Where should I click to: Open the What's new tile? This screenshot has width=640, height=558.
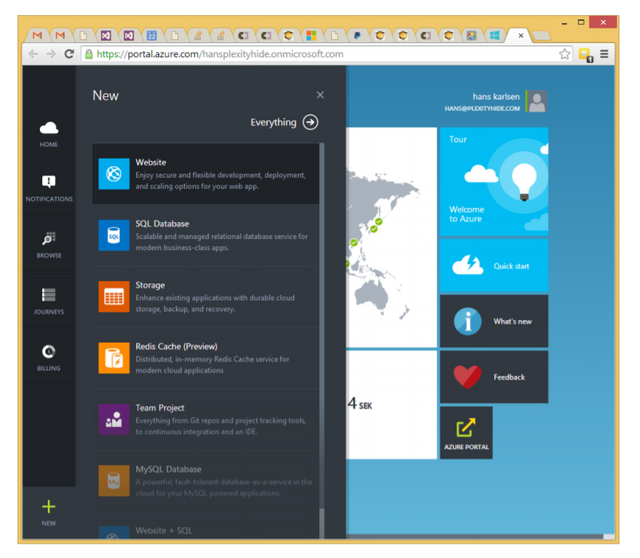point(494,321)
